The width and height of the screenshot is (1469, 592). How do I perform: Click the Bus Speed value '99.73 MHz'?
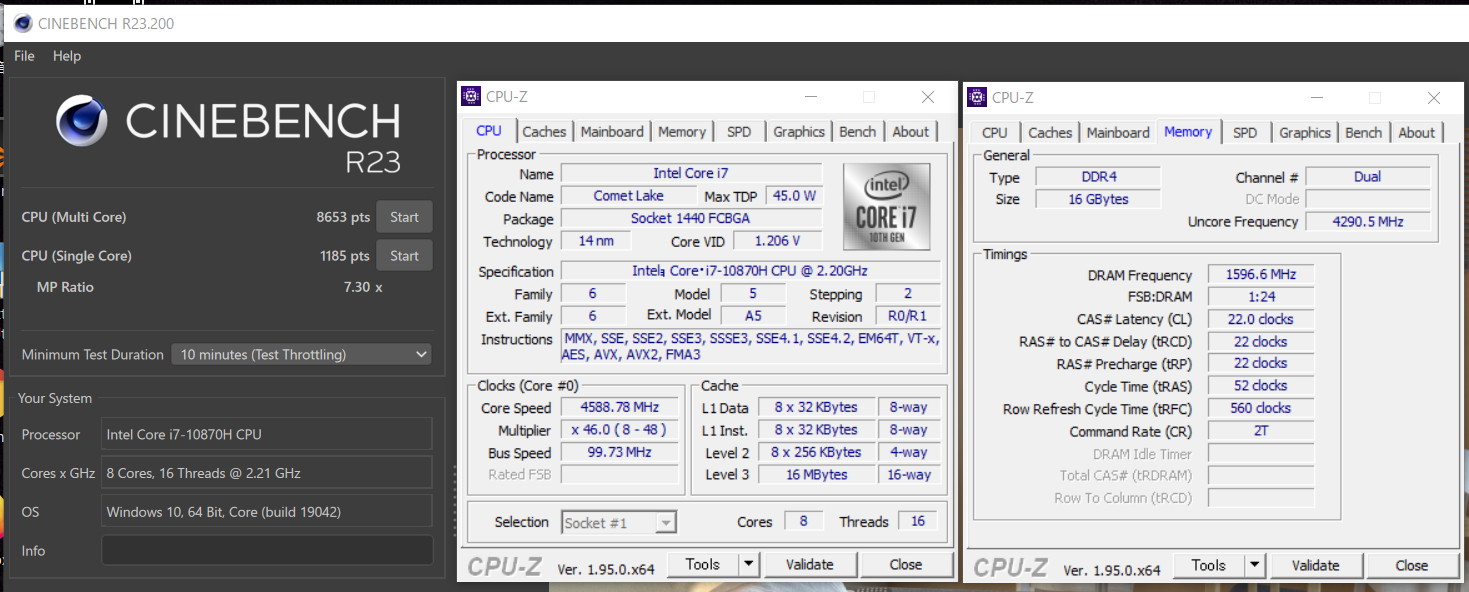pyautogui.click(x=619, y=452)
